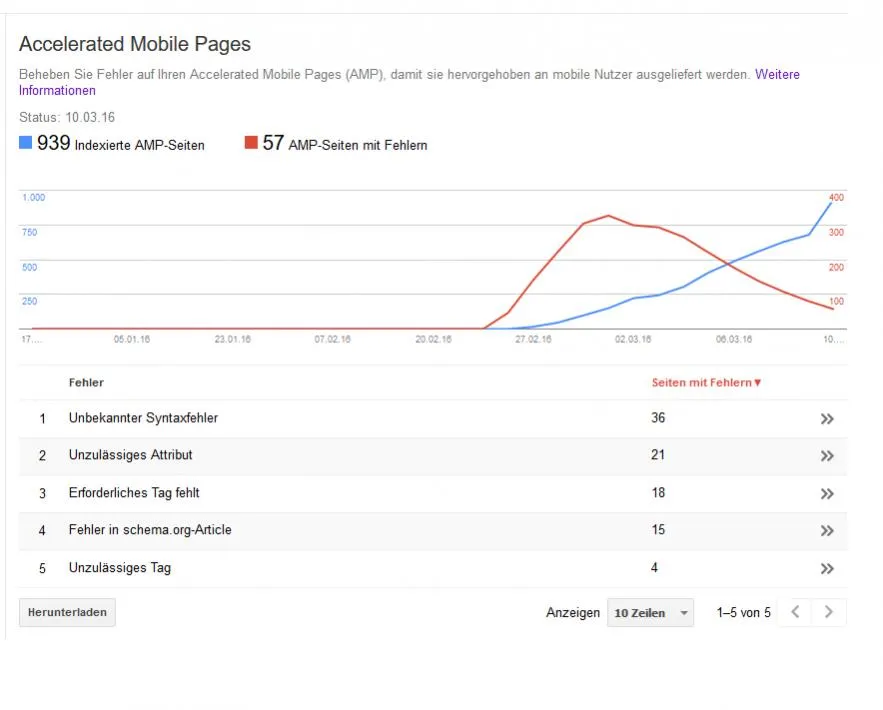Click dropdown arrow next to 10 Zeilen
The height and width of the screenshot is (710, 883).
tap(684, 613)
